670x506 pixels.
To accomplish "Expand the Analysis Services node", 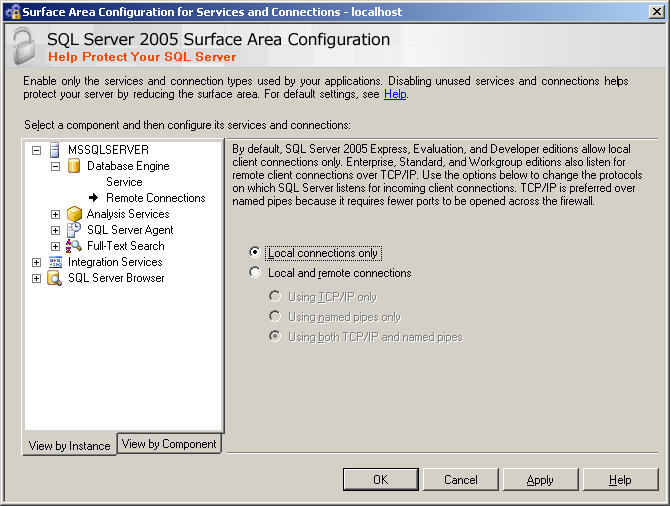I will point(56,214).
